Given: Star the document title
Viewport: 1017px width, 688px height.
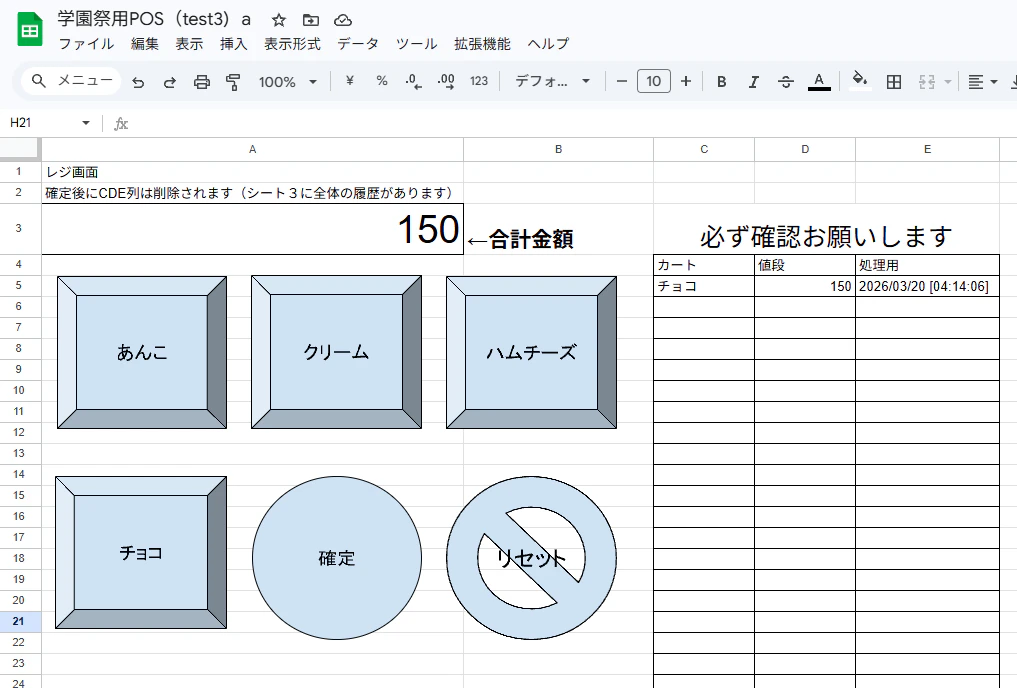Looking at the screenshot, I should (x=279, y=20).
